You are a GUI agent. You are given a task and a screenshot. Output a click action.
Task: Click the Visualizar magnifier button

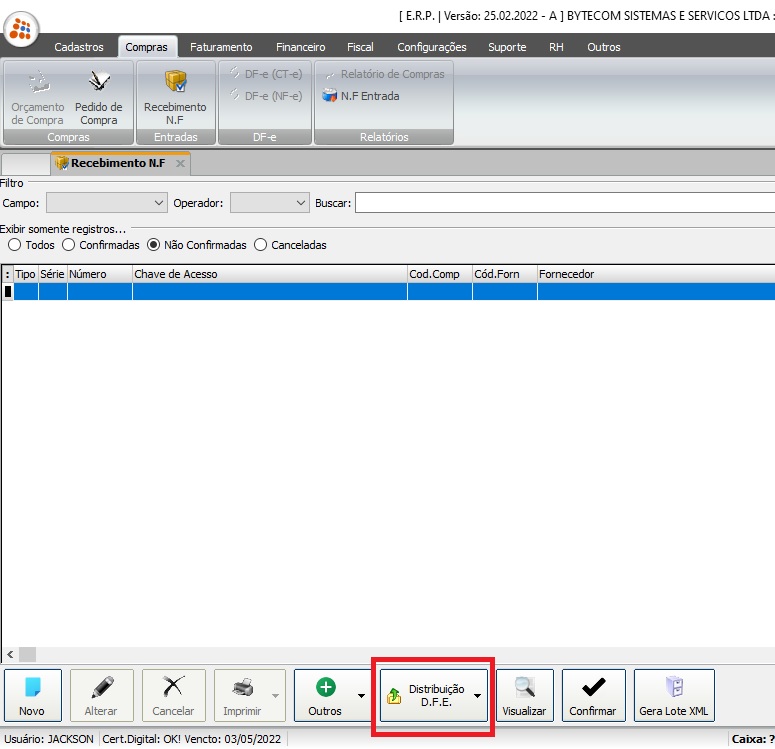point(524,695)
